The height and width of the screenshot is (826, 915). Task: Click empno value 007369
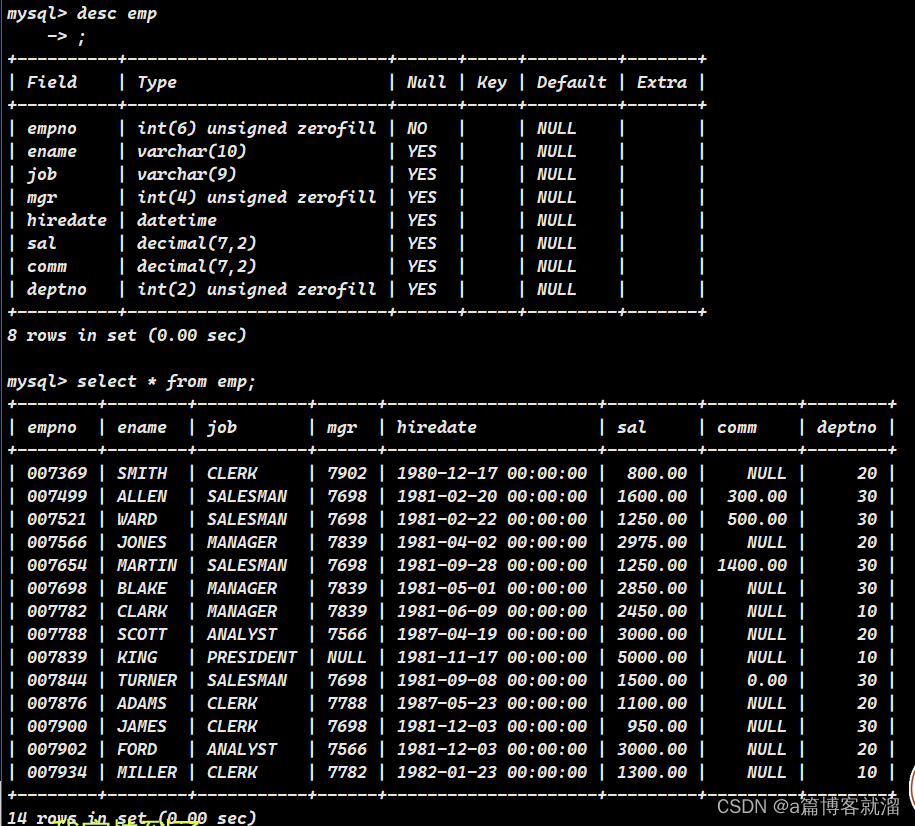(x=57, y=473)
